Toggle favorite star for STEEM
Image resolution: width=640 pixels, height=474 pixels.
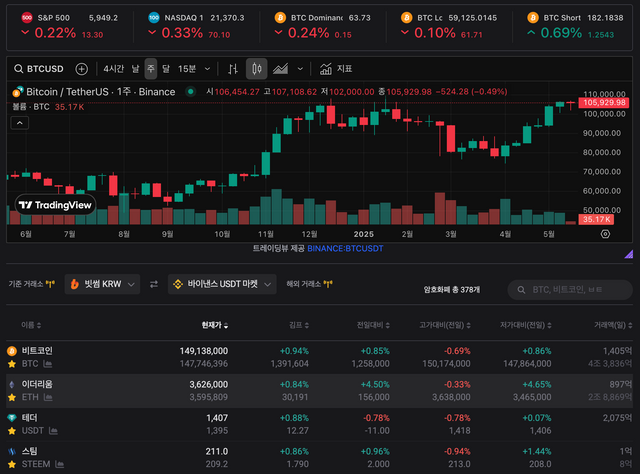12,464
